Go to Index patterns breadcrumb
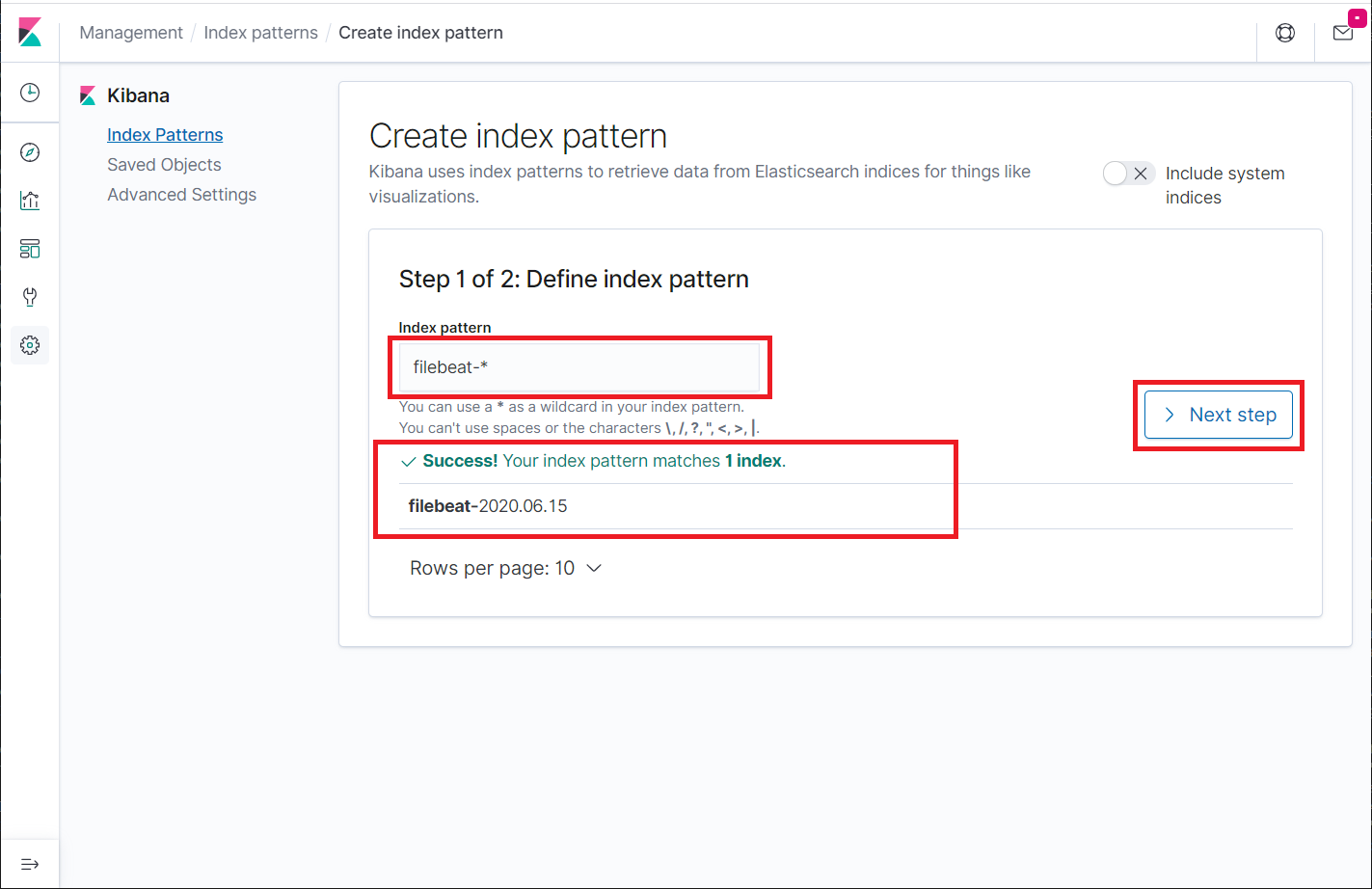The width and height of the screenshot is (1372, 889). click(260, 33)
